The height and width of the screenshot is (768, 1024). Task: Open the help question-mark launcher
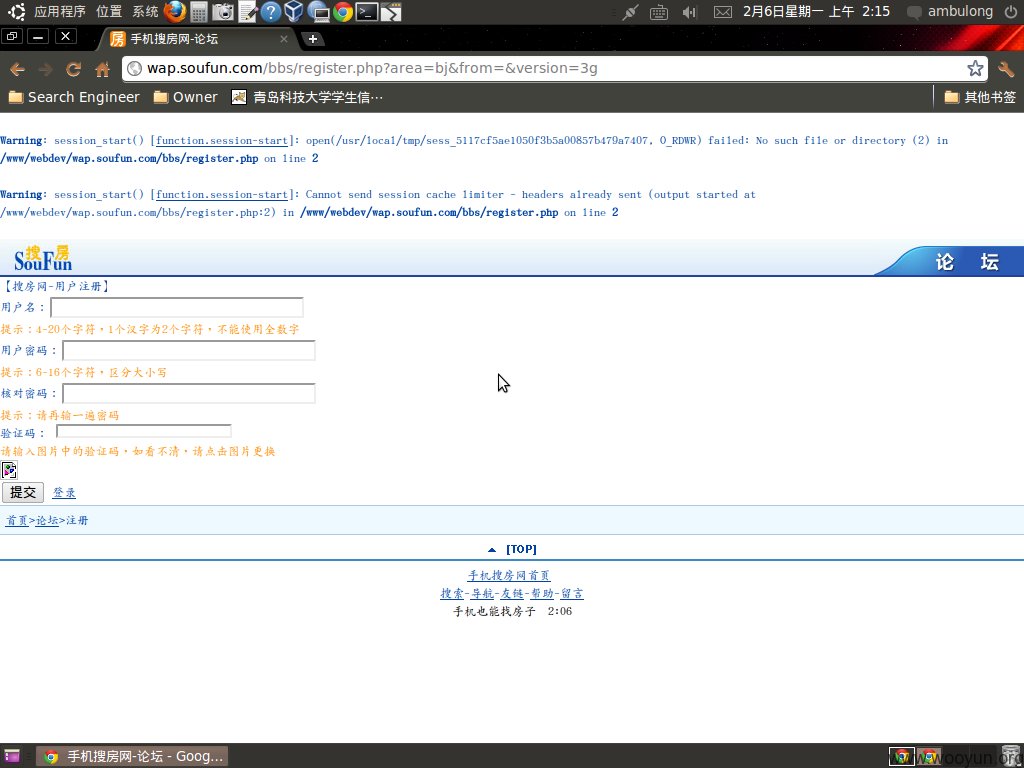tap(270, 12)
